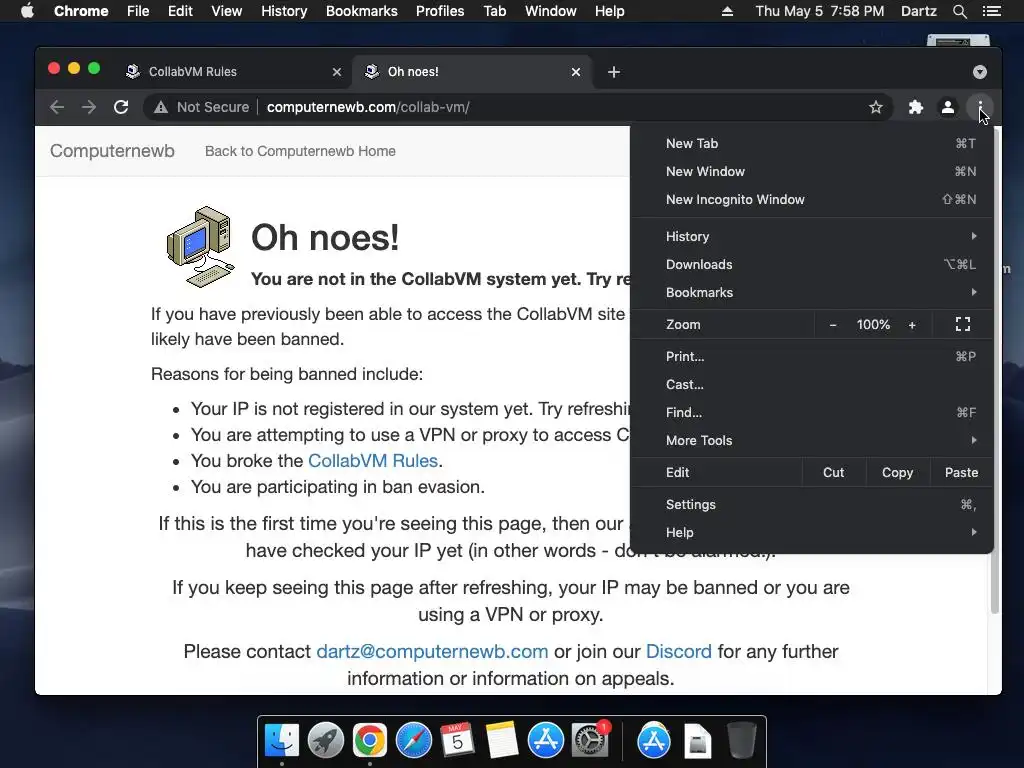The width and height of the screenshot is (1024, 768).
Task: Open Downloads from the menu
Action: [x=812, y=264]
